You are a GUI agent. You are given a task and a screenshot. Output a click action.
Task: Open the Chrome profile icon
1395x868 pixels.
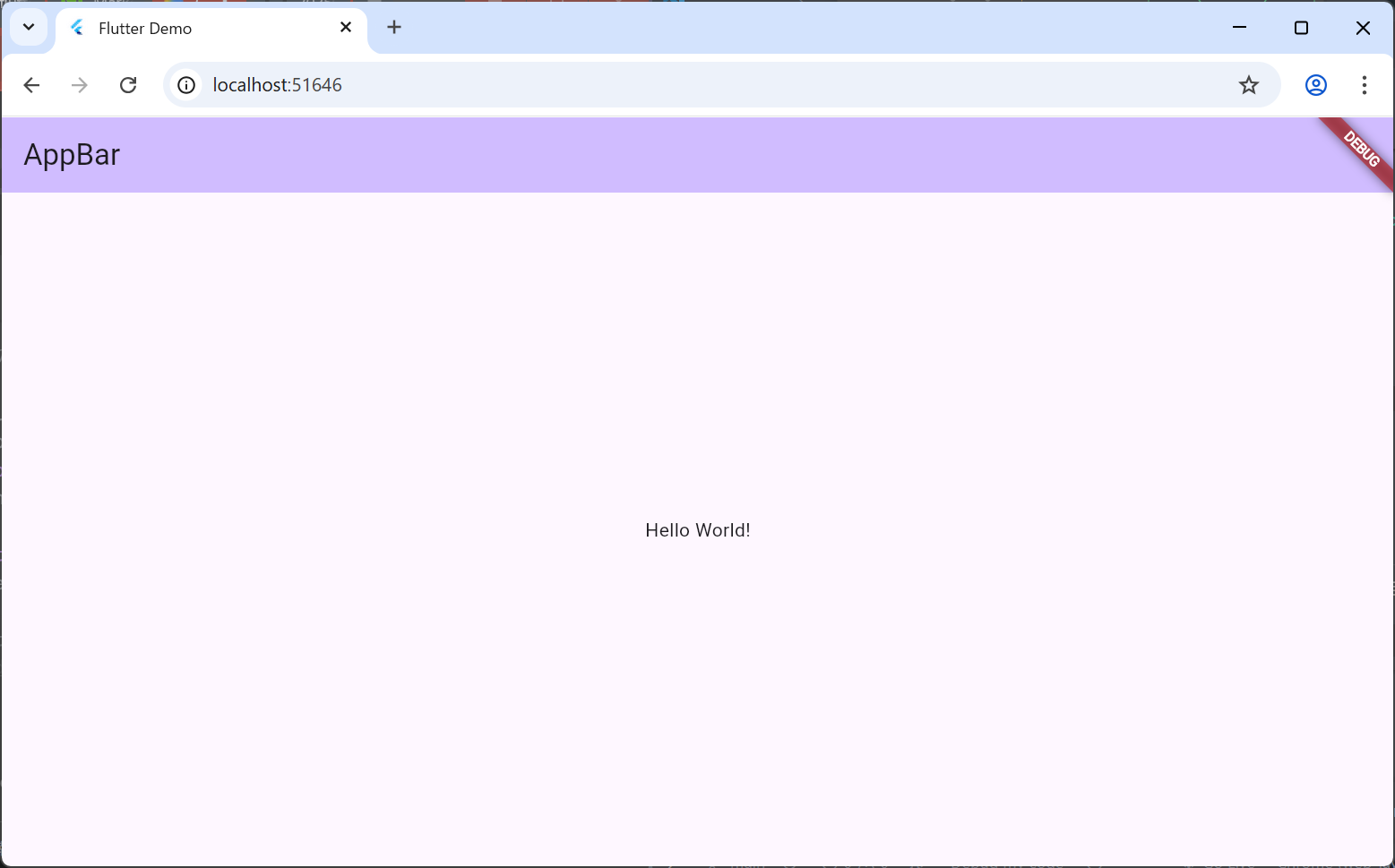coord(1315,85)
